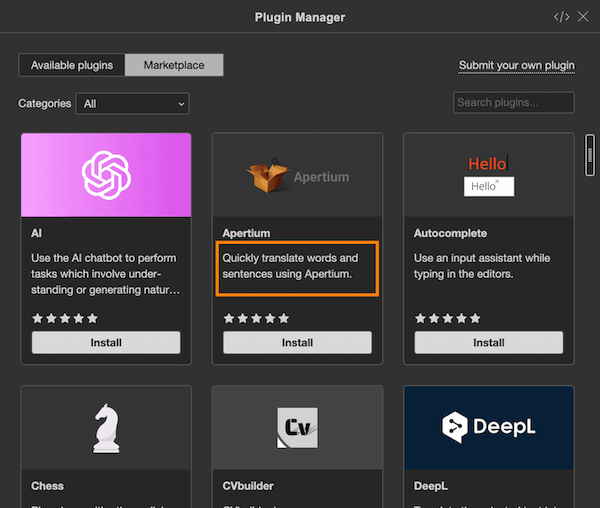600x508 pixels.
Task: Click the AI plugin star rating
Action: [65, 318]
